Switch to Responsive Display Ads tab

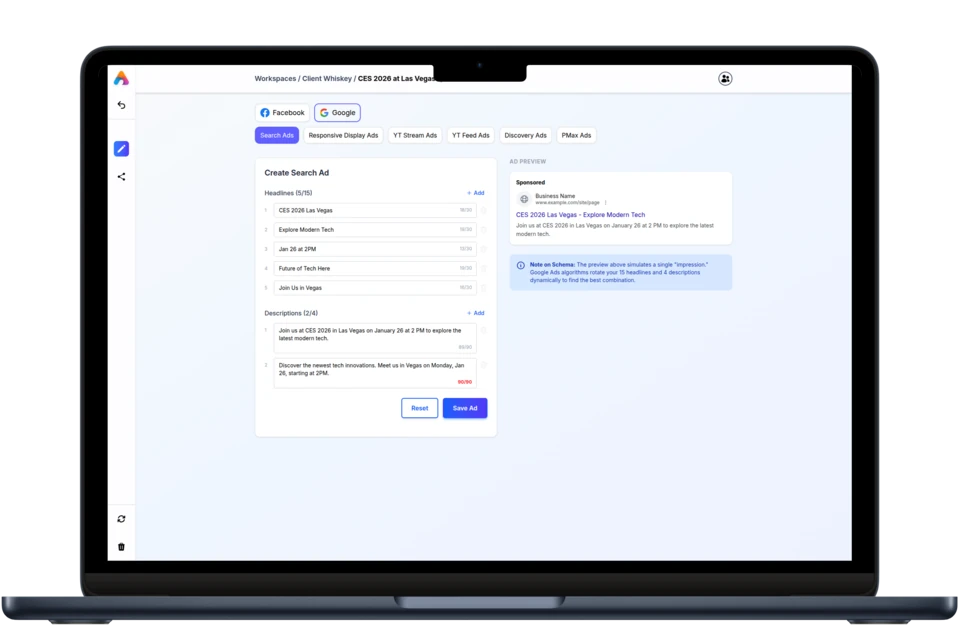tap(343, 135)
